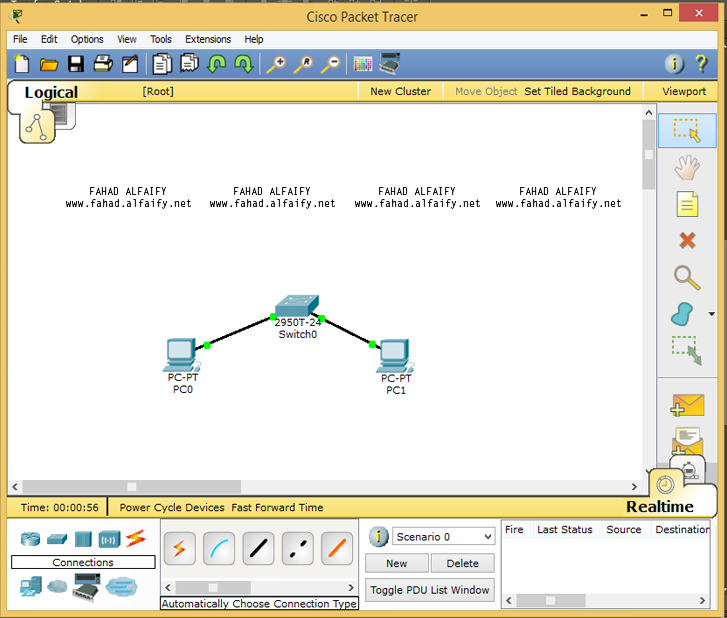
Task: Paste using the paste toolbar icon
Action: point(189,64)
